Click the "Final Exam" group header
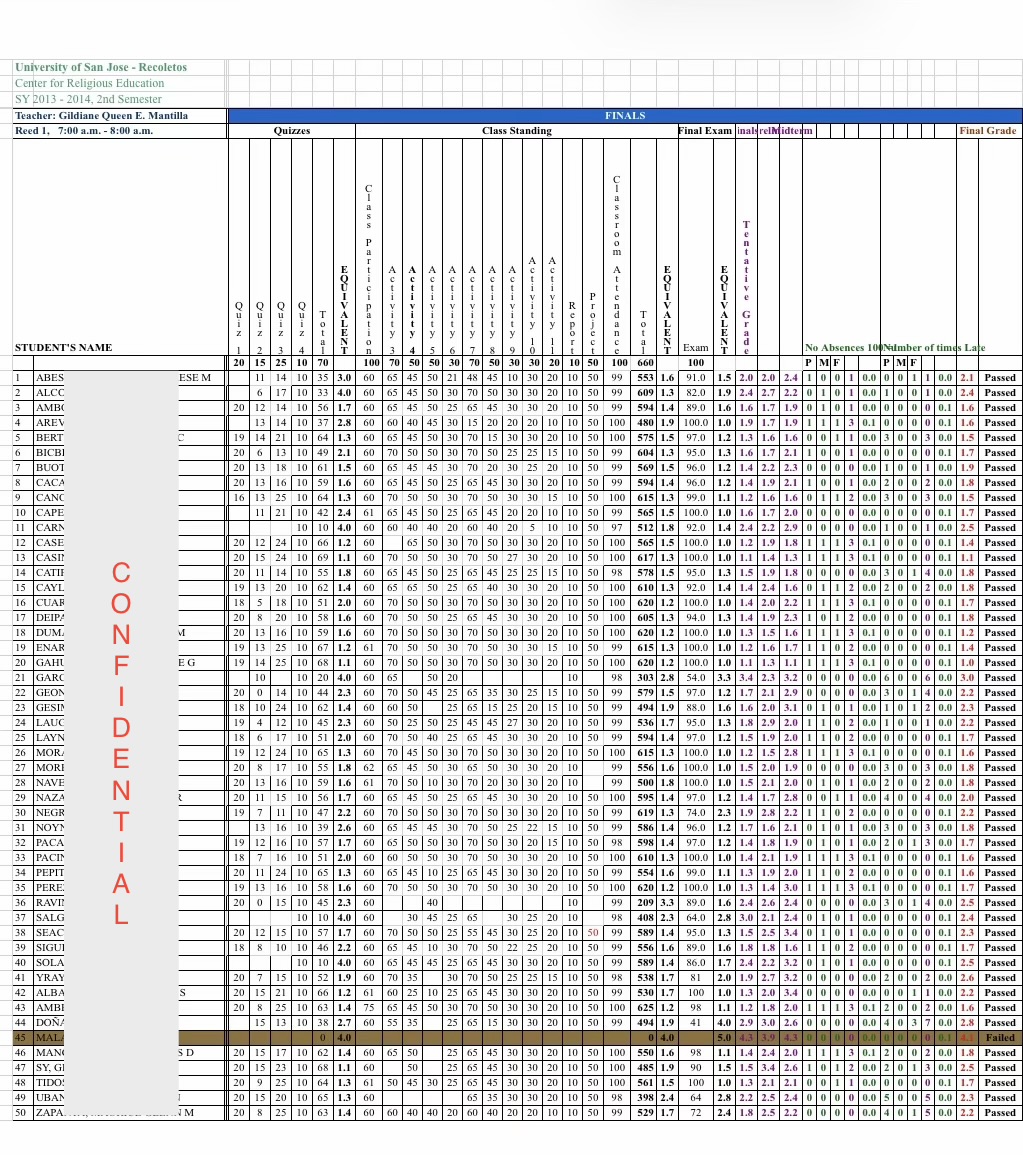 pos(705,131)
